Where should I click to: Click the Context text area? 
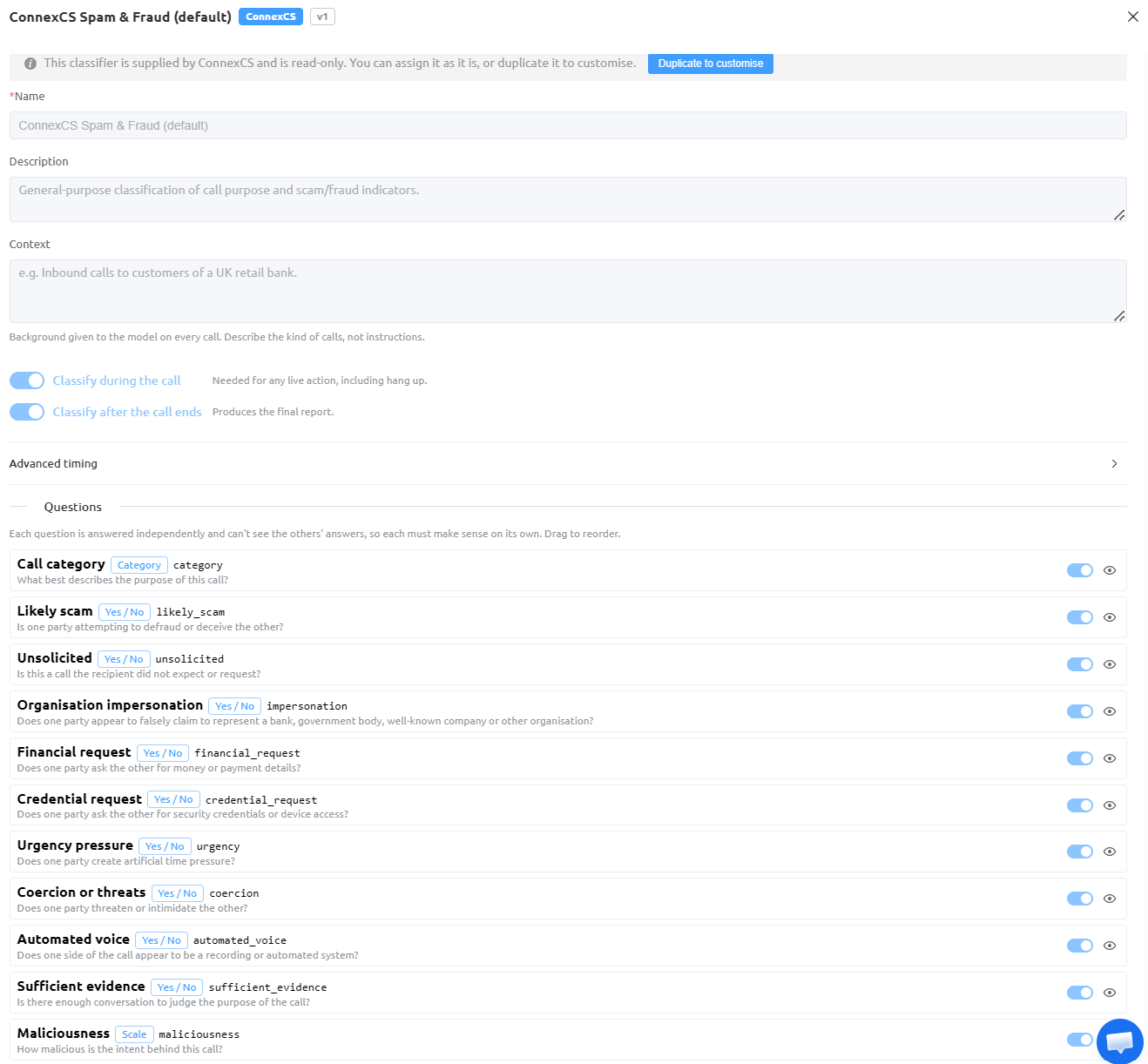(x=568, y=291)
